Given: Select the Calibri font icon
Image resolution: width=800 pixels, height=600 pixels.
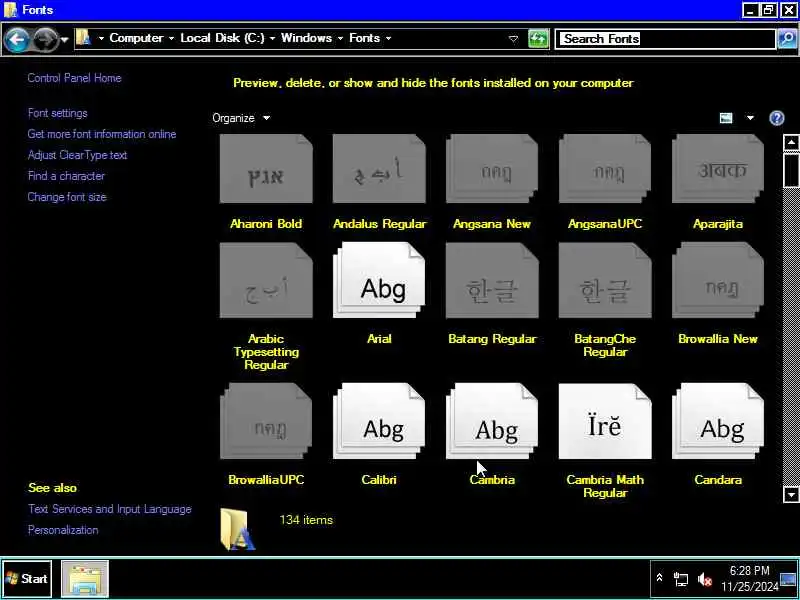Looking at the screenshot, I should [x=379, y=421].
